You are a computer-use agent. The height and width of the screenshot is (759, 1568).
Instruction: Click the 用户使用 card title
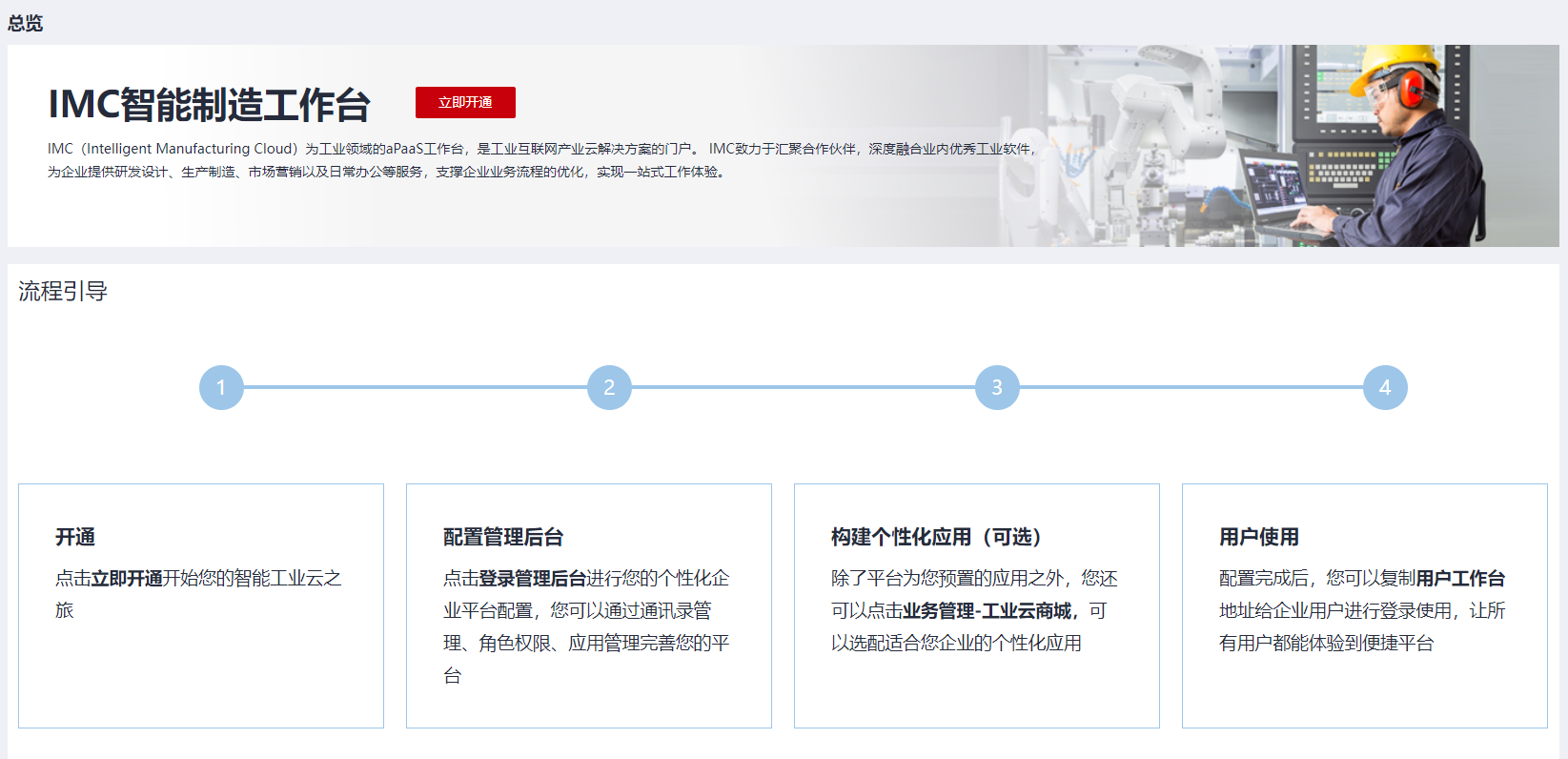(x=1259, y=537)
